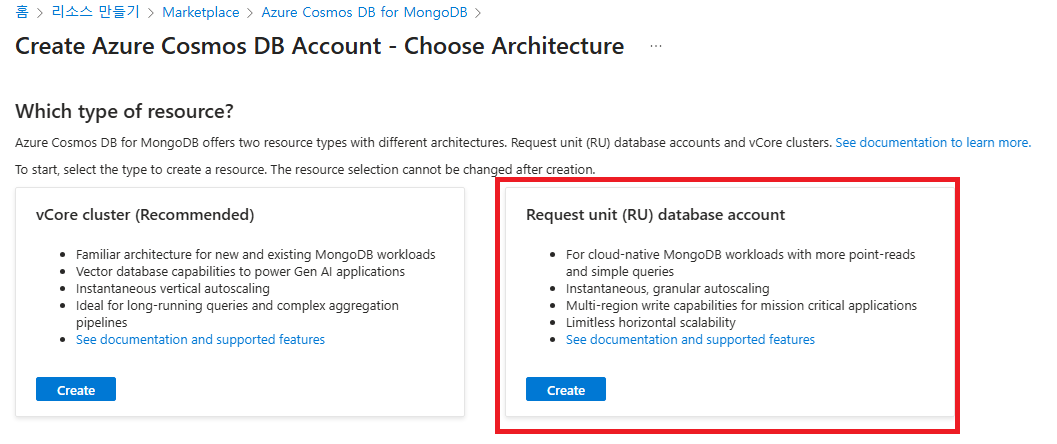This screenshot has height=444, width=1057.
Task: Open vCore cluster documentation and supported features
Action: (x=200, y=340)
